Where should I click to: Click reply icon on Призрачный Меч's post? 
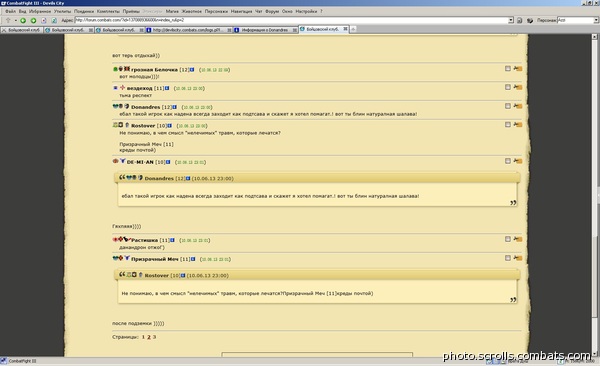pyautogui.click(x=518, y=258)
